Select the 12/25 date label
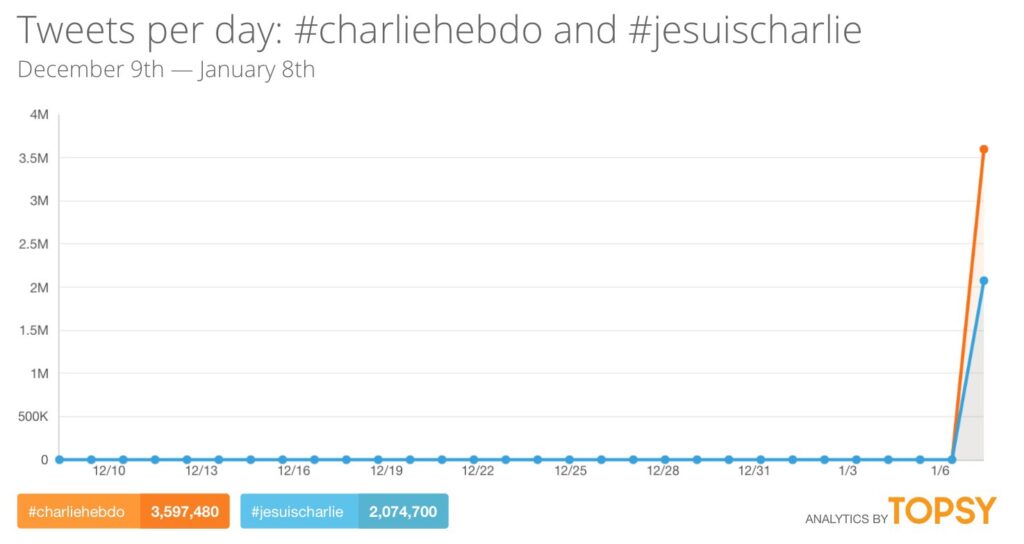Image resolution: width=1024 pixels, height=544 pixels. click(570, 471)
